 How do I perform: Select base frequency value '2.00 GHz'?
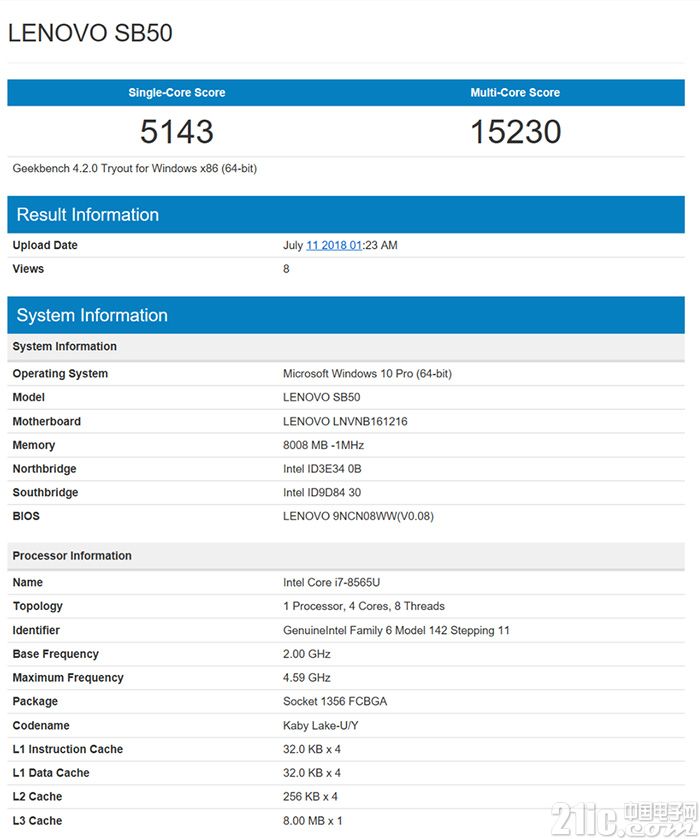coord(306,654)
